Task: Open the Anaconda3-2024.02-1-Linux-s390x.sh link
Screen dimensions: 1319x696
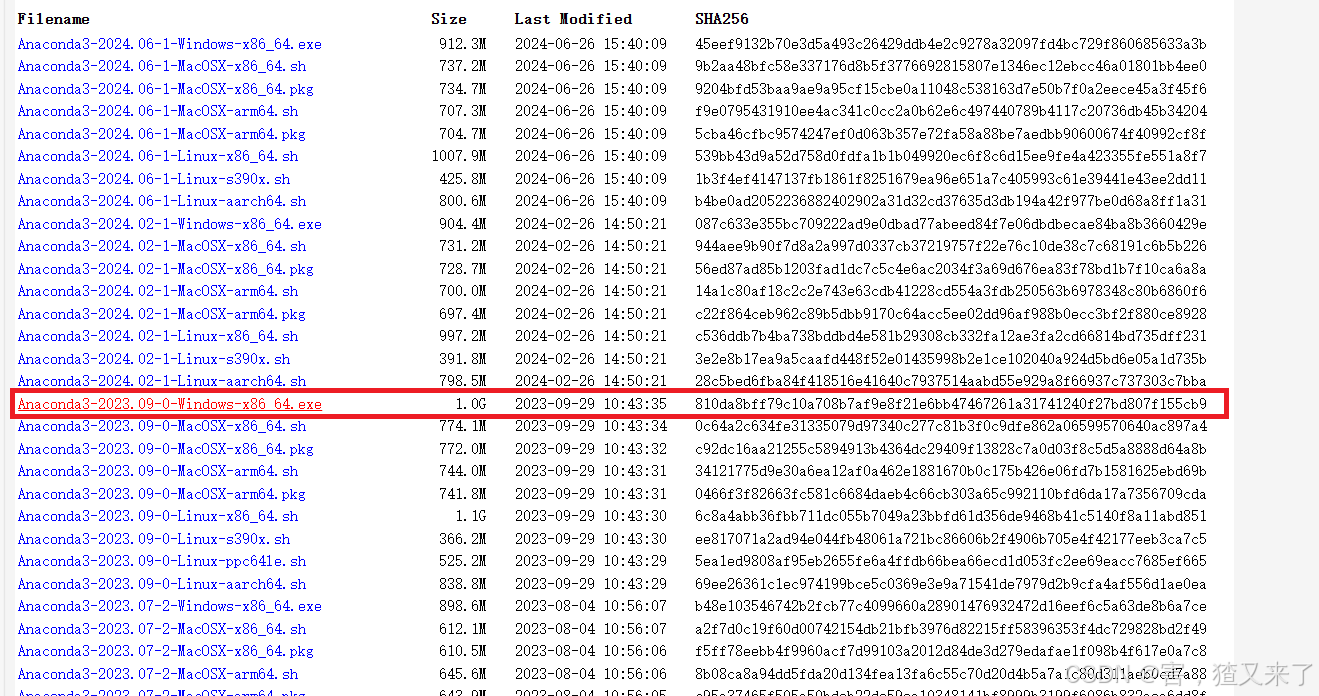Action: click(x=154, y=359)
